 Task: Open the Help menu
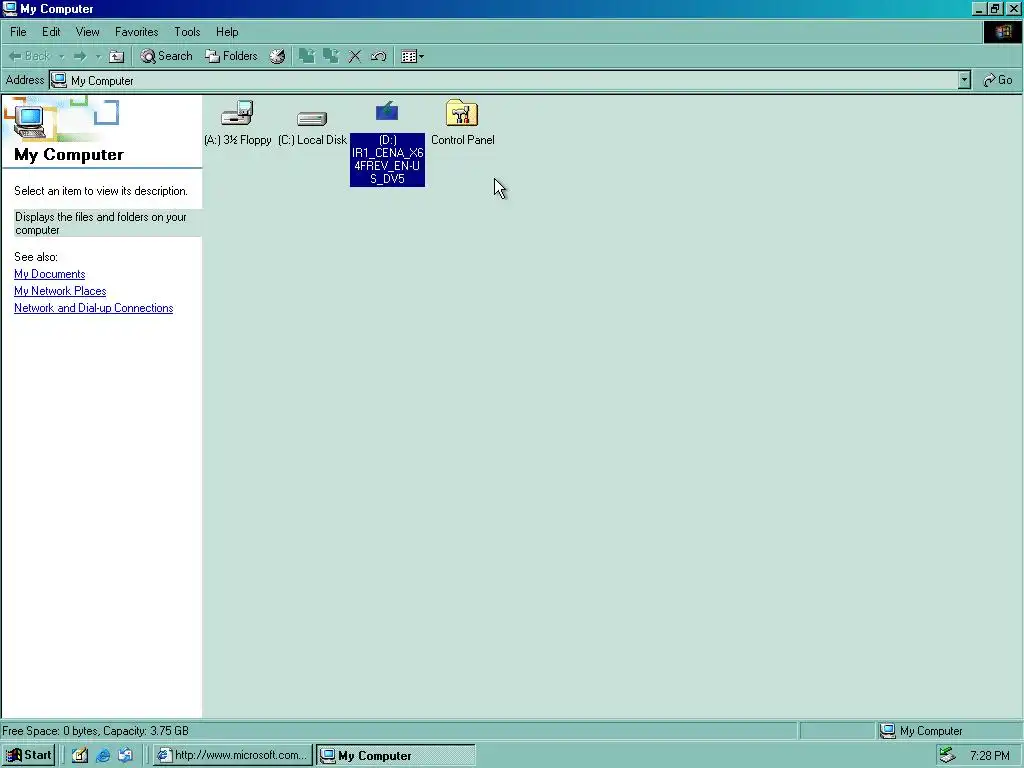point(227,31)
